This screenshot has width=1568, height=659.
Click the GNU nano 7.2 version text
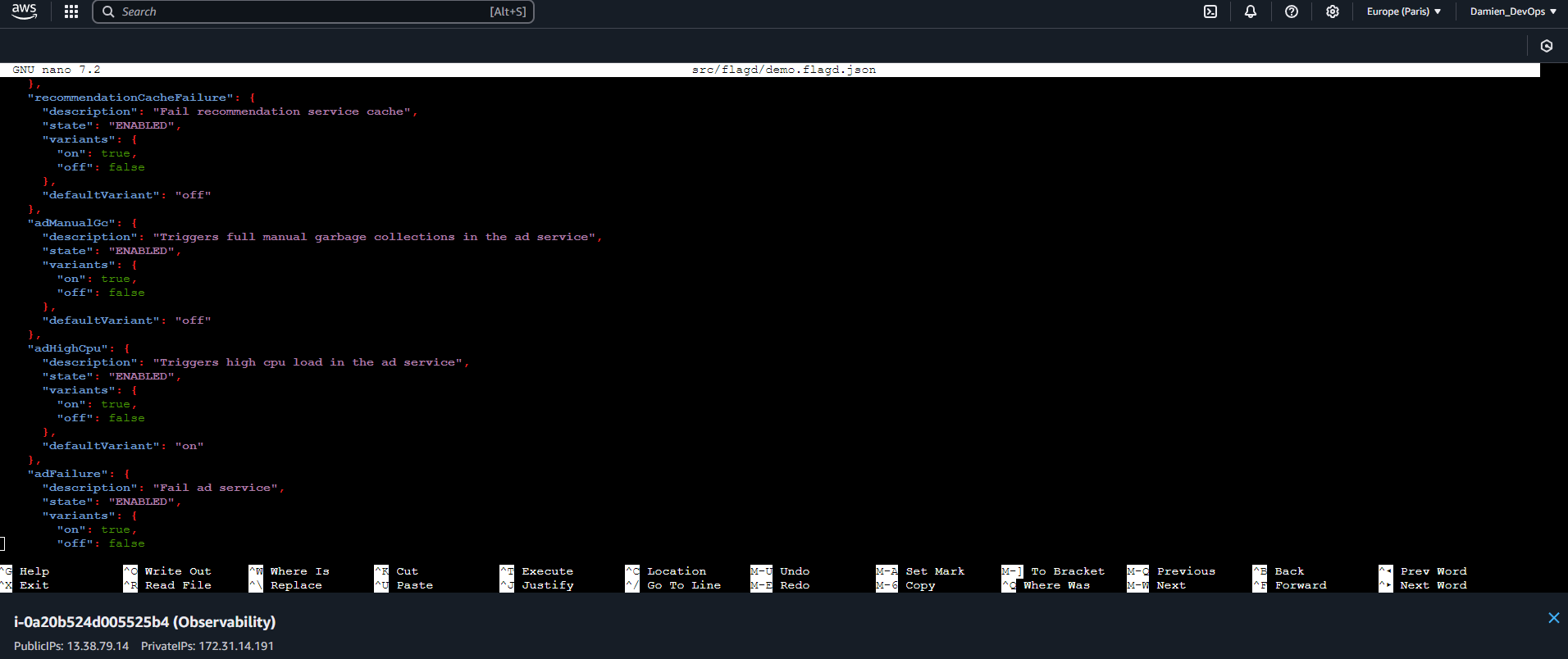click(57, 70)
